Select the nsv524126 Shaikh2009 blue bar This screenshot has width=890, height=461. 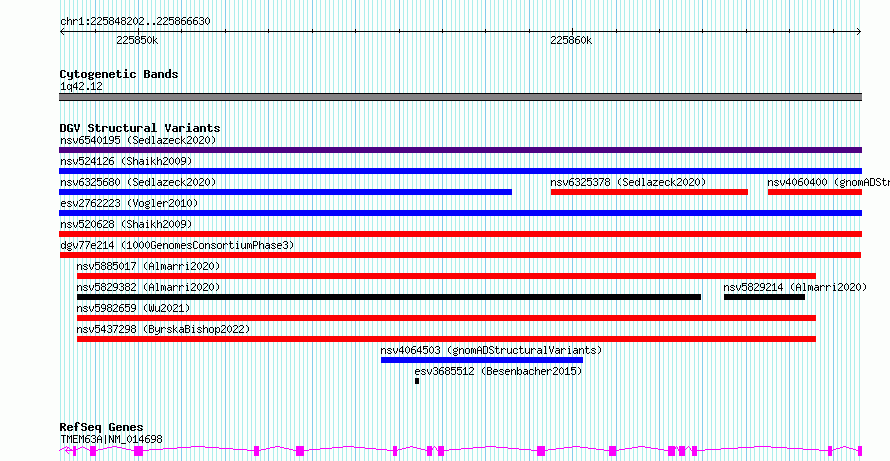[x=460, y=171]
